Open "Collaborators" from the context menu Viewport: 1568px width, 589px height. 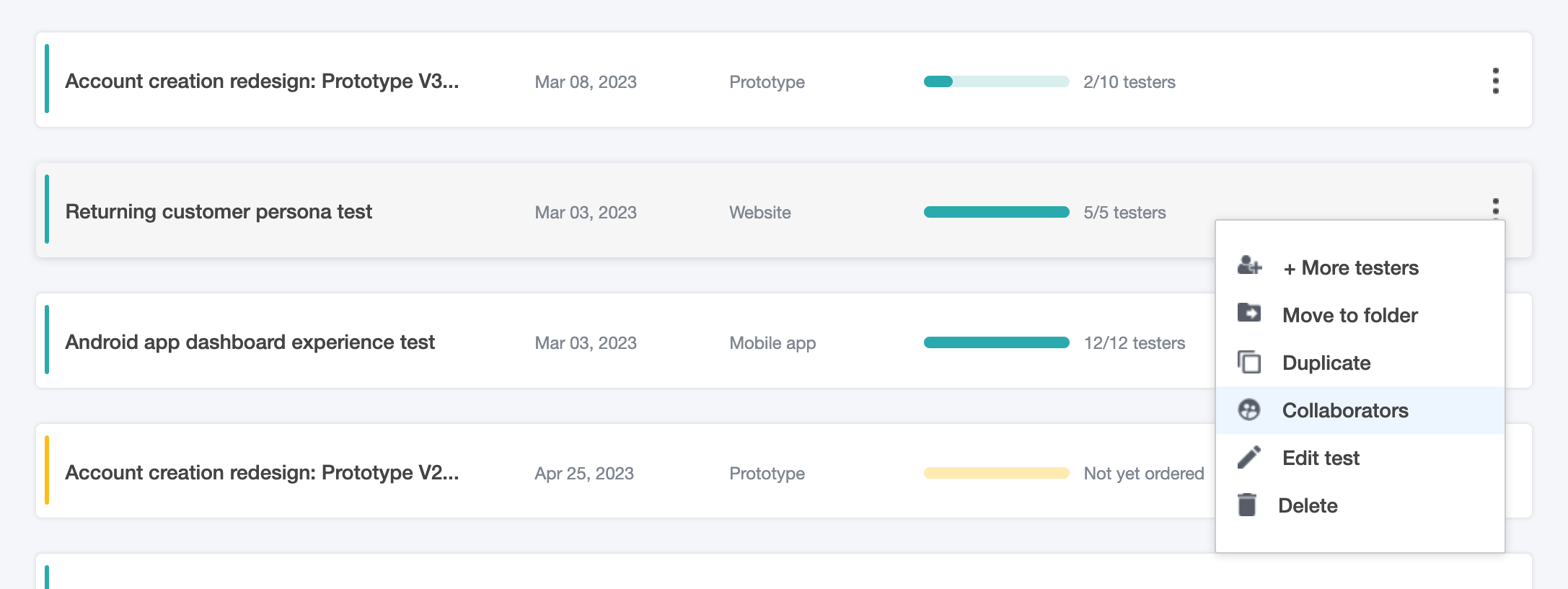coord(1344,411)
